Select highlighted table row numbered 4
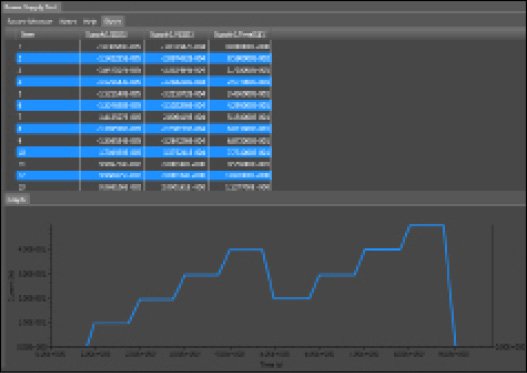The image size is (527, 373). (x=144, y=82)
